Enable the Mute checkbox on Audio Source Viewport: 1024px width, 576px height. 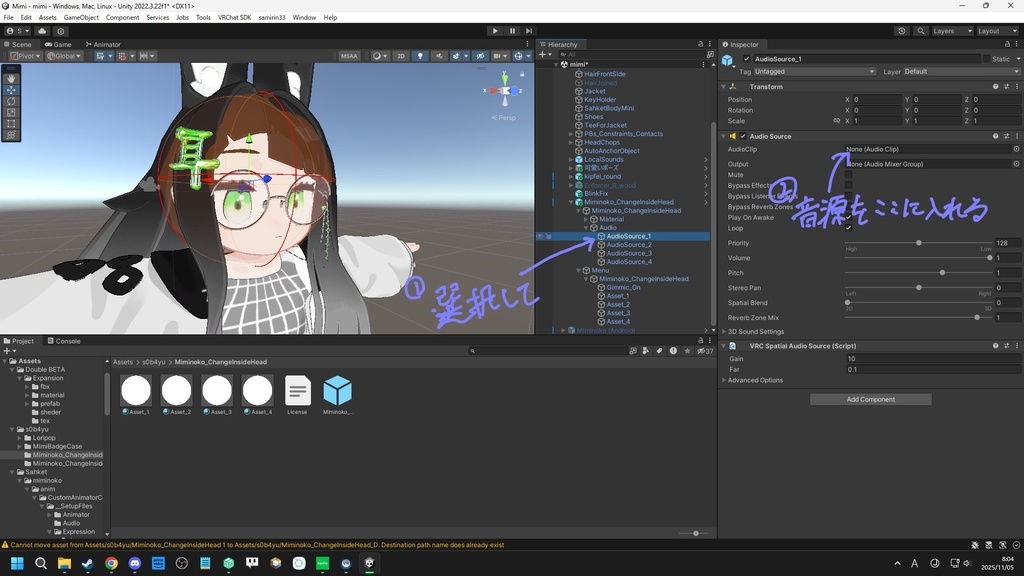pyautogui.click(x=848, y=175)
